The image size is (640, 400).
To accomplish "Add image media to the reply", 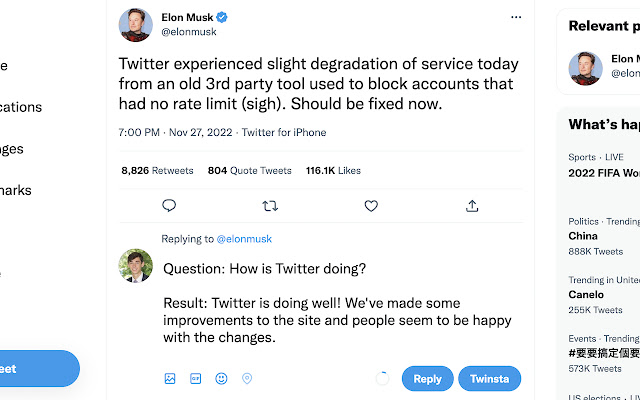I will [x=170, y=379].
